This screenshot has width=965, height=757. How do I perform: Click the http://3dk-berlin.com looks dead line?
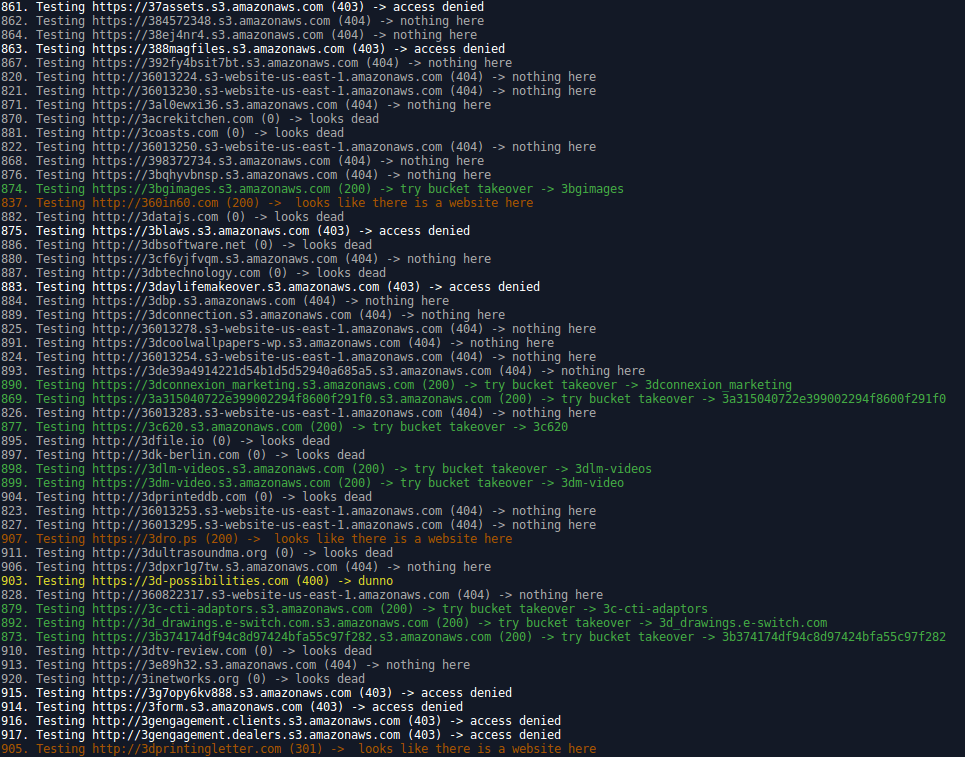point(183,455)
